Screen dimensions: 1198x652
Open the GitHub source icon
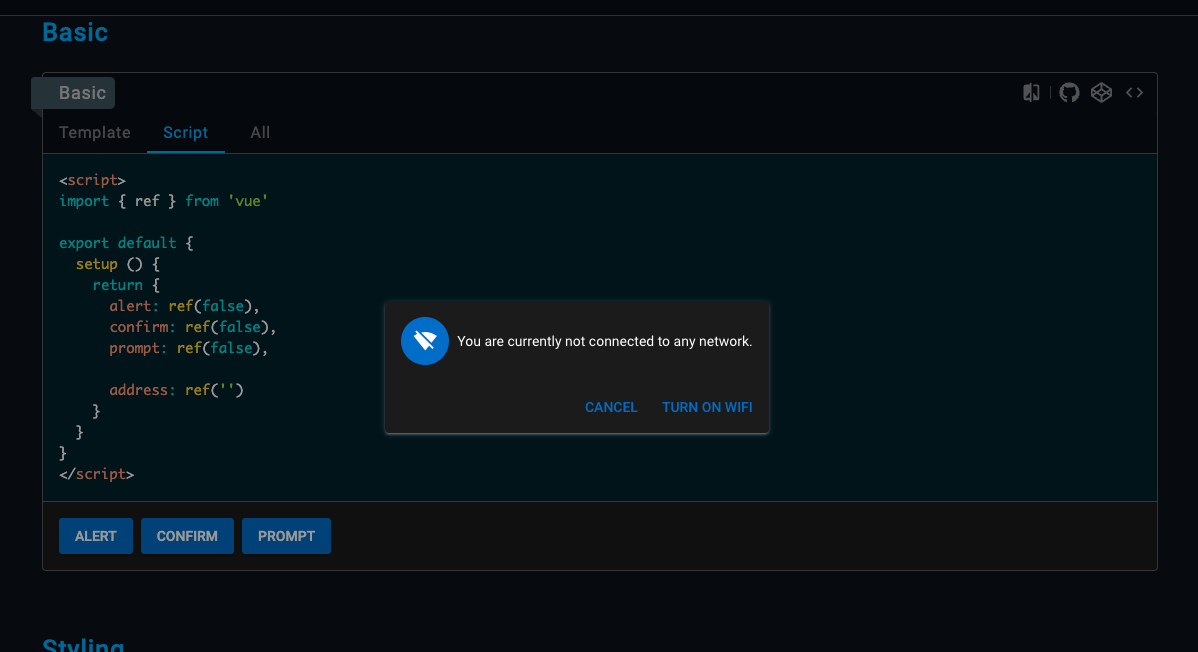[x=1069, y=93]
